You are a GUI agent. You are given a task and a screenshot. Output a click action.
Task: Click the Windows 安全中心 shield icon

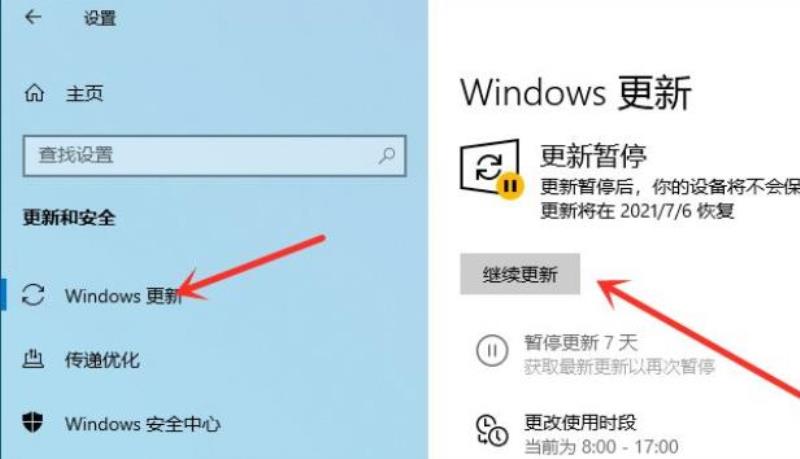pyautogui.click(x=33, y=422)
